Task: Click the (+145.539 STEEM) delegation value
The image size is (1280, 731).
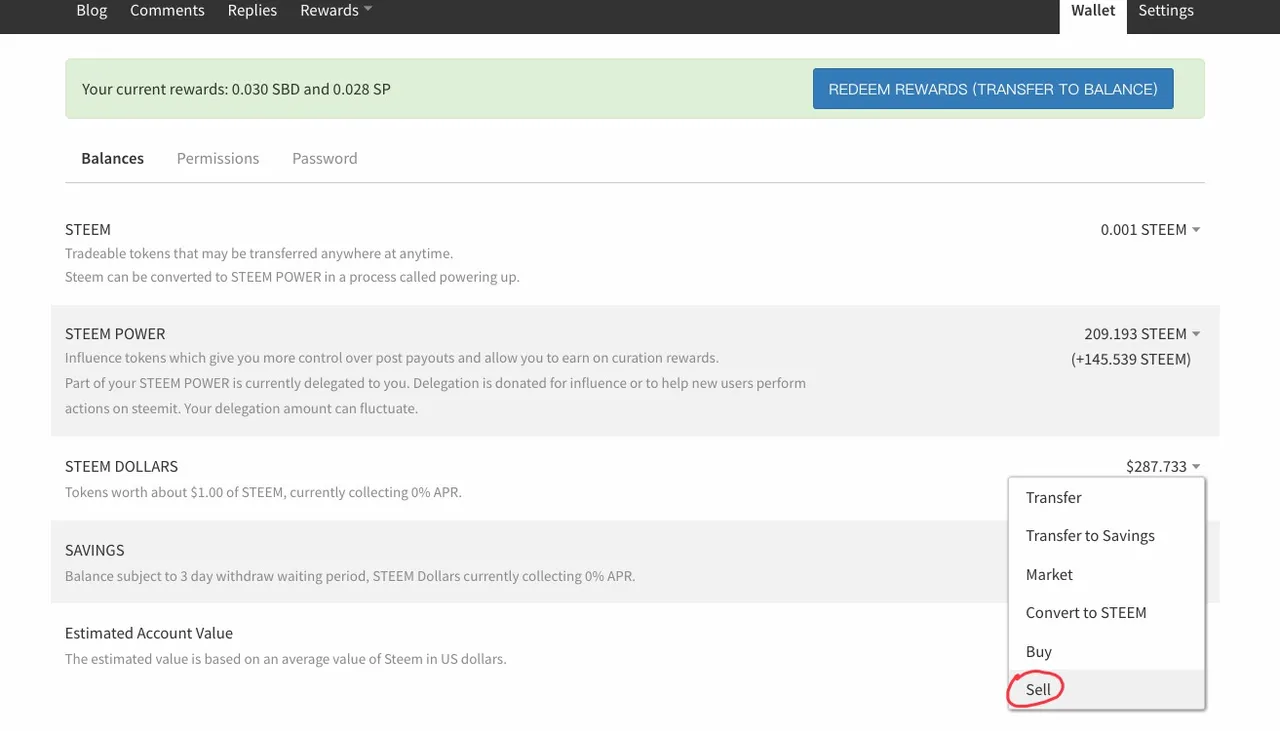Action: tap(1130, 359)
